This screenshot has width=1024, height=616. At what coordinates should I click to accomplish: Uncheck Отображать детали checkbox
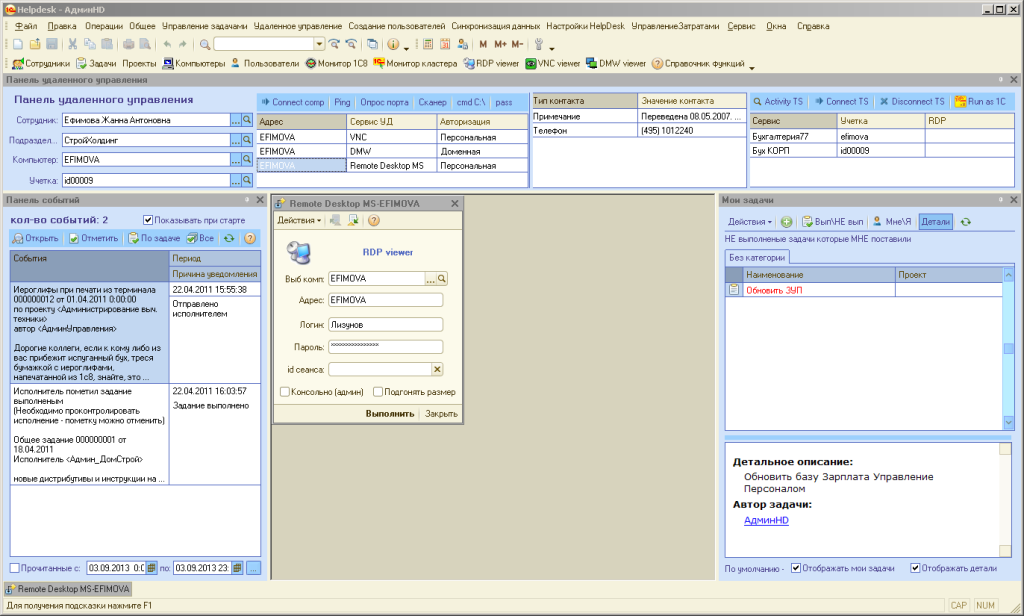pyautogui.click(x=915, y=569)
